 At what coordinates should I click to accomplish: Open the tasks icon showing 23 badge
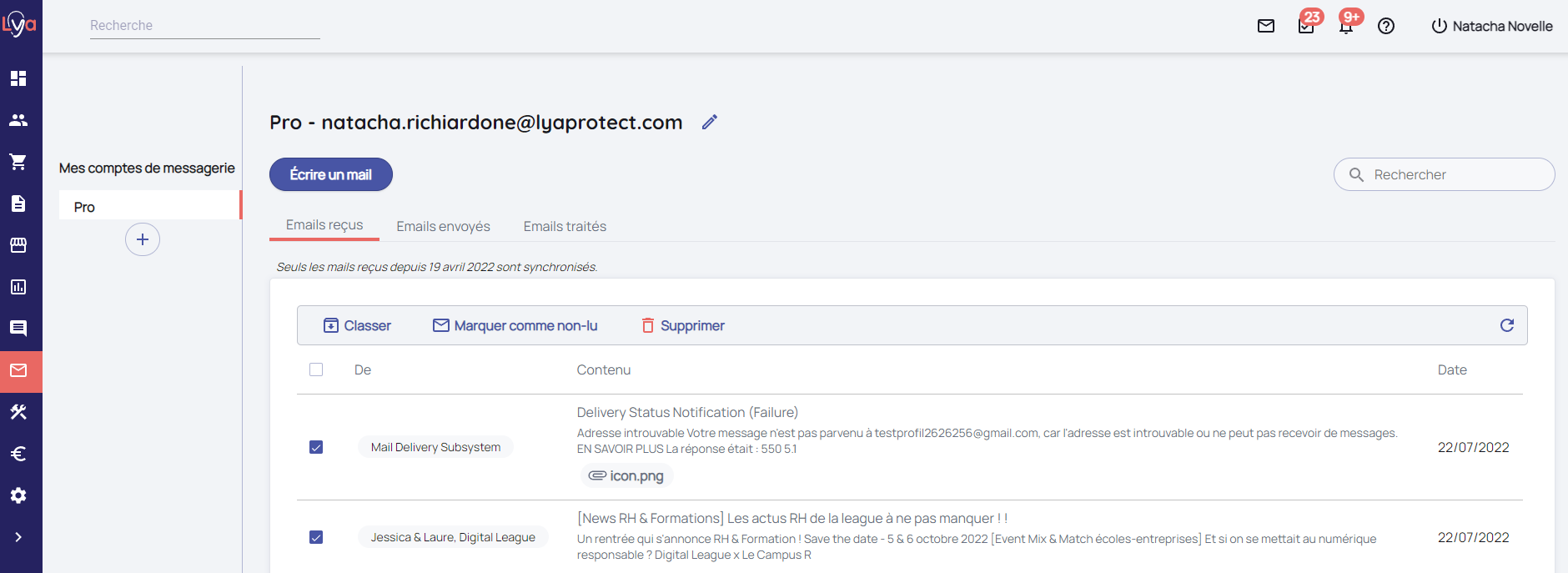tap(1306, 26)
